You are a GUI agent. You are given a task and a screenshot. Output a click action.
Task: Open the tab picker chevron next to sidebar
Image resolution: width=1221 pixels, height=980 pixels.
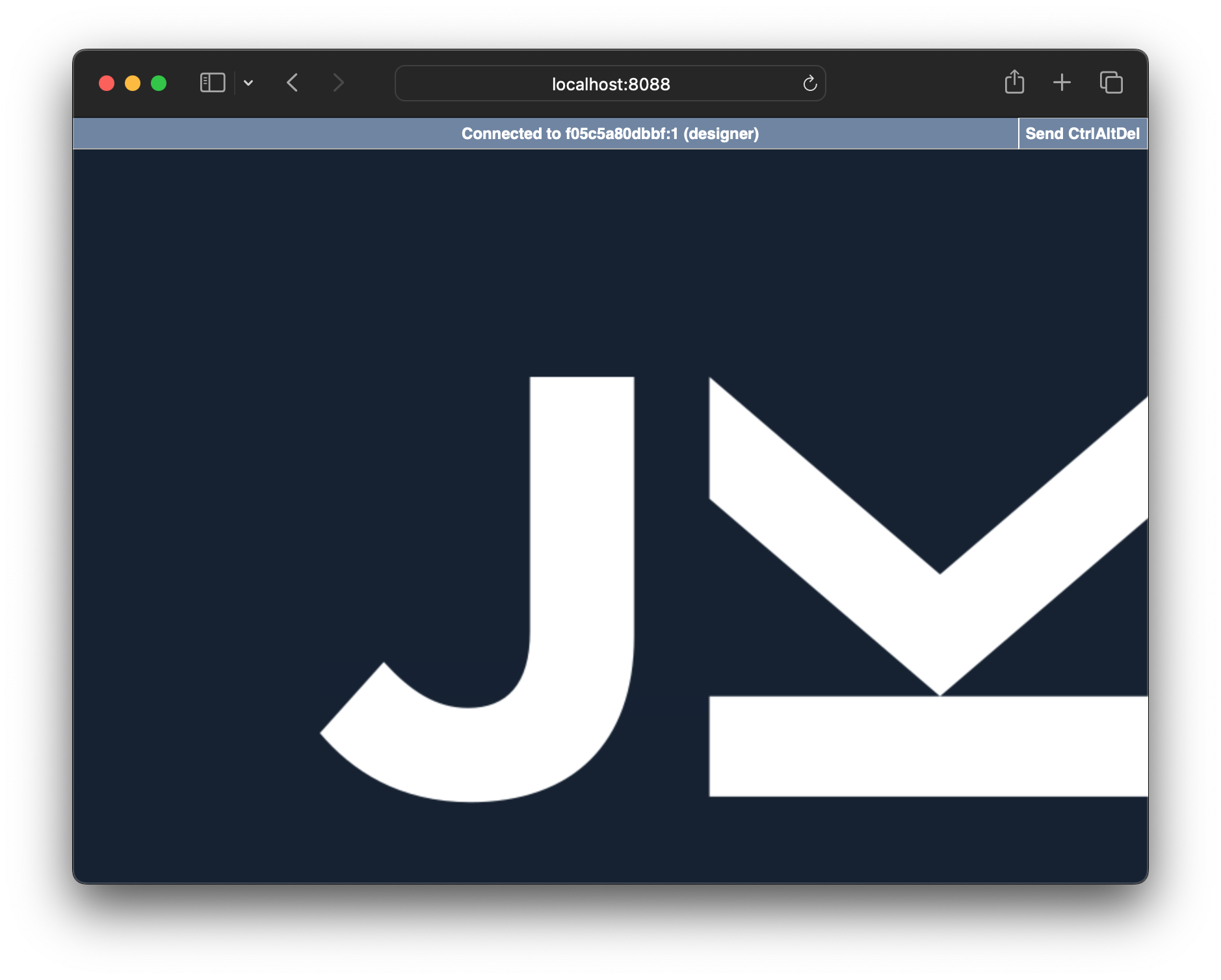[x=249, y=83]
